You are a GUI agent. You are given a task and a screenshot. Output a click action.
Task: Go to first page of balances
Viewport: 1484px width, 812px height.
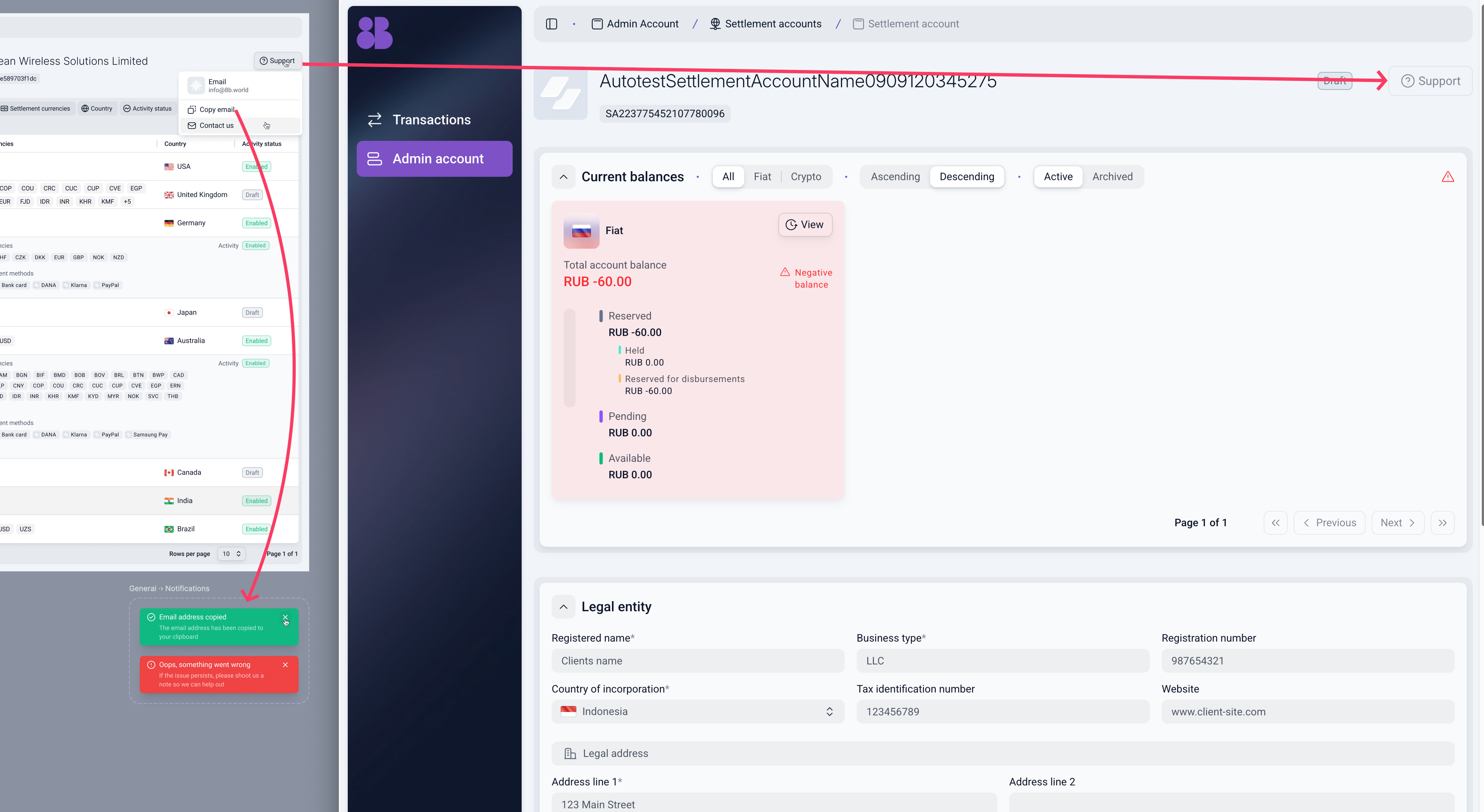tap(1276, 523)
